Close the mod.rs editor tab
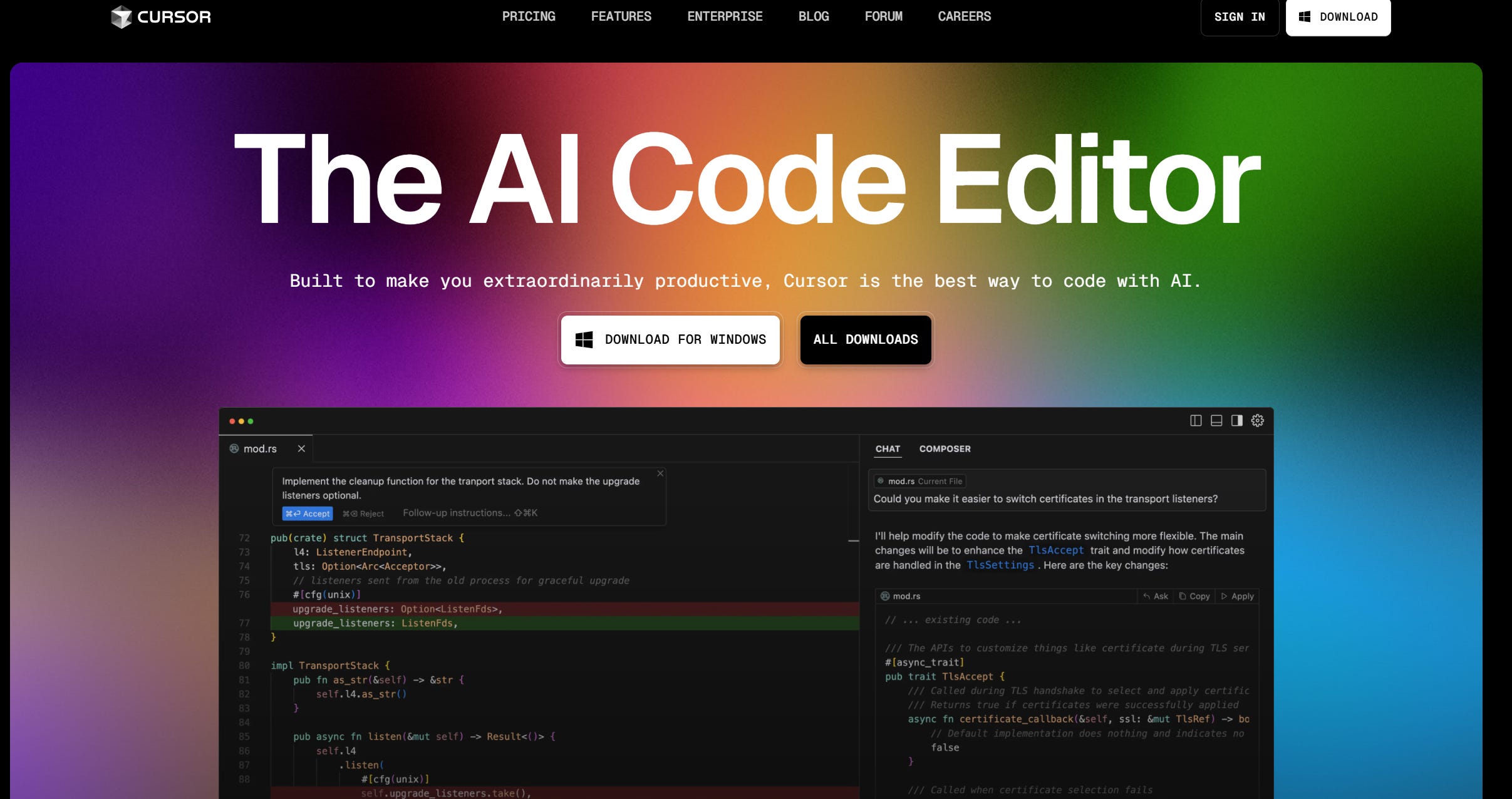 click(301, 448)
